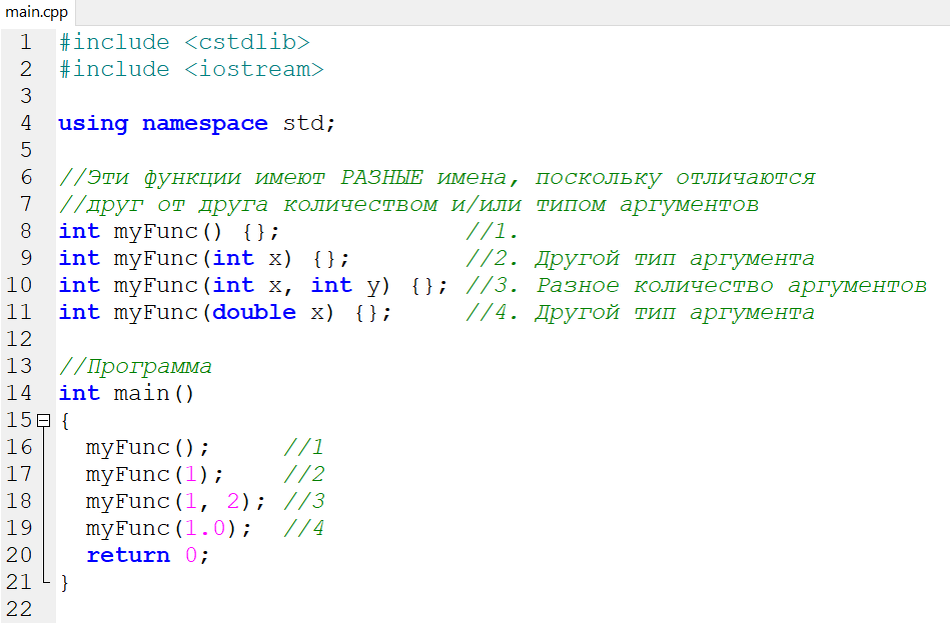Click comment '//3. Разное количество аргументов'

click(696, 285)
